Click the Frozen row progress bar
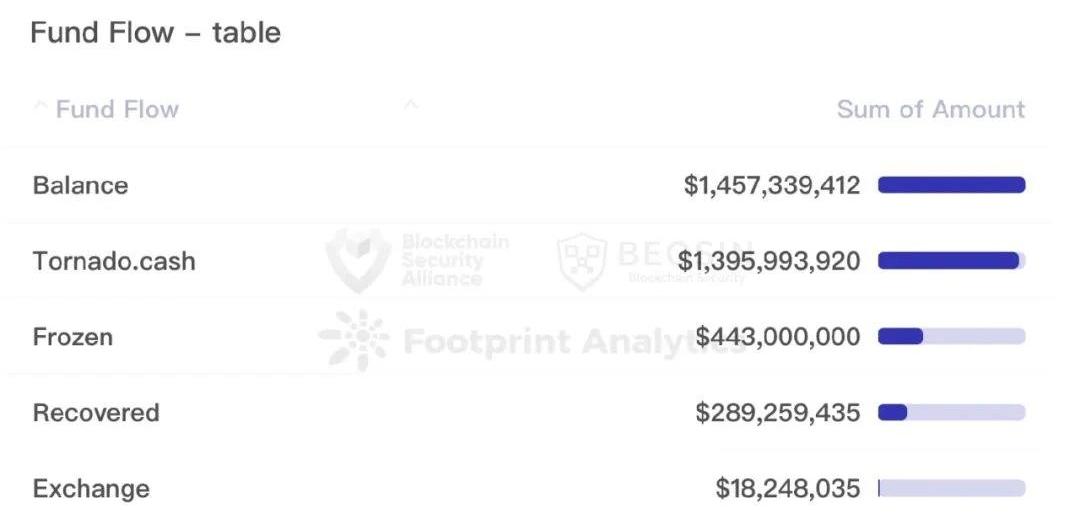This screenshot has width=1080, height=521. click(x=951, y=337)
